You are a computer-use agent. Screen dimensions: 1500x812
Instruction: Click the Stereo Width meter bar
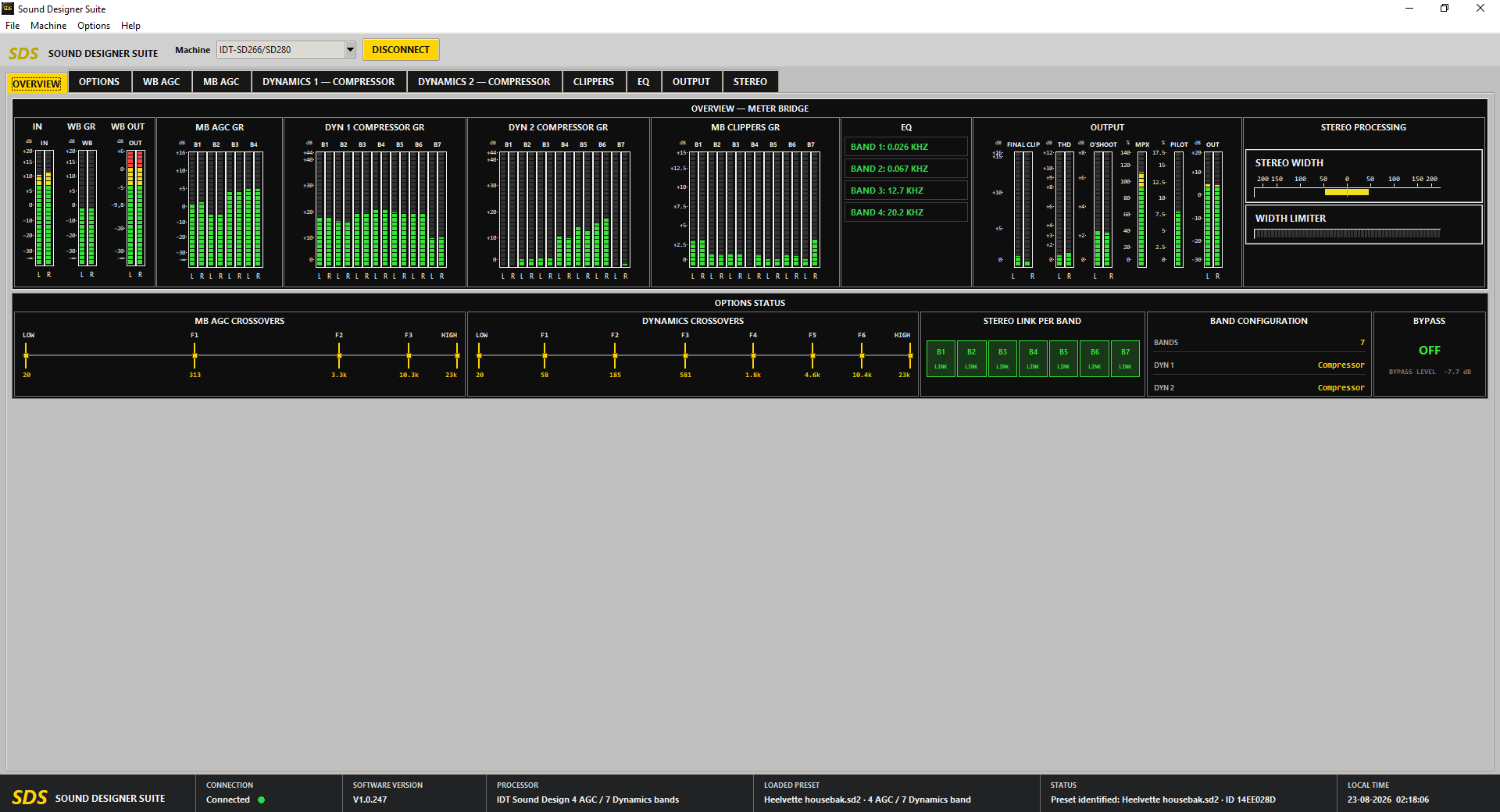point(1347,191)
